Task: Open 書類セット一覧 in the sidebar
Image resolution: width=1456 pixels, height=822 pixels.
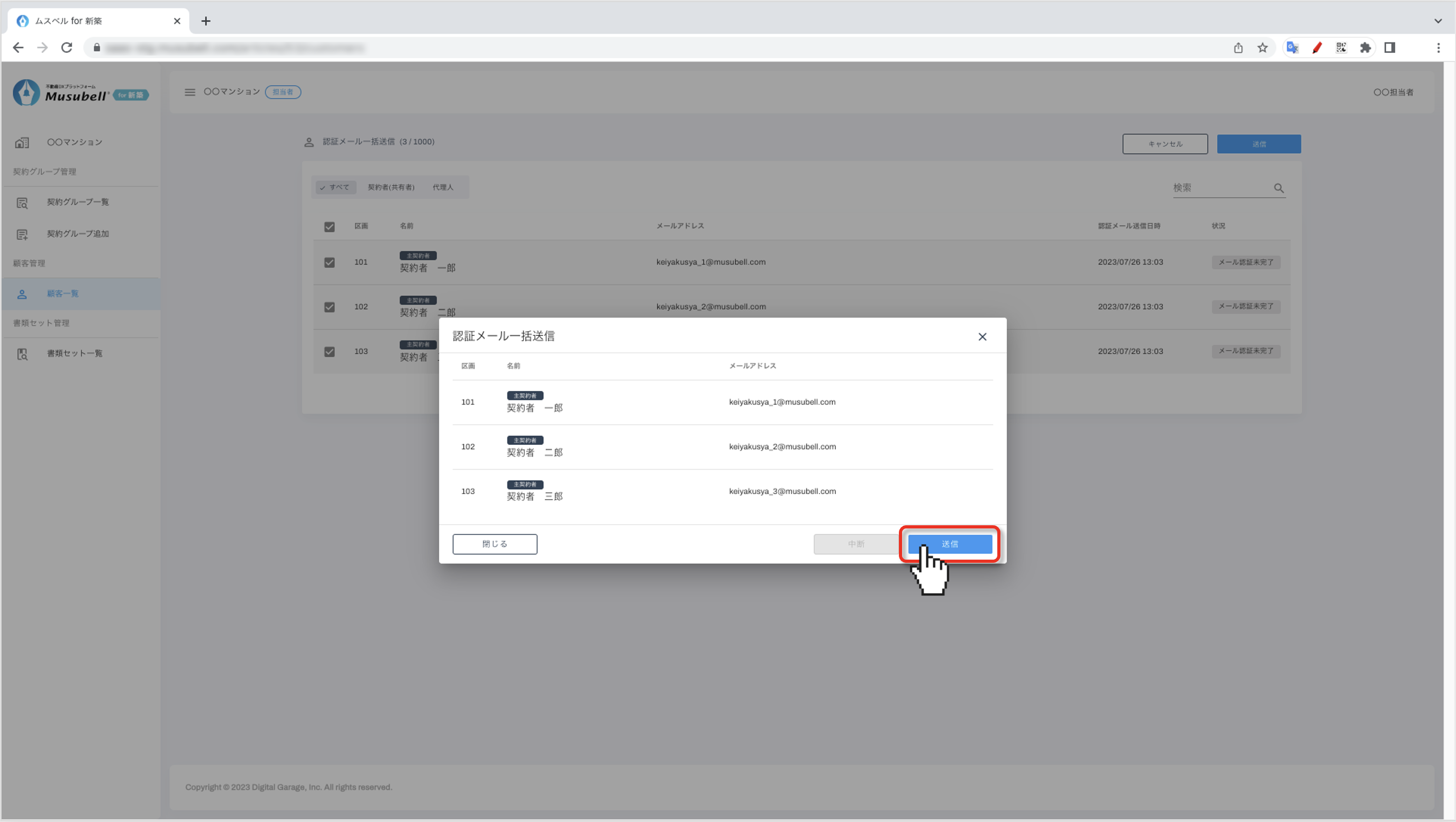Action: (74, 354)
